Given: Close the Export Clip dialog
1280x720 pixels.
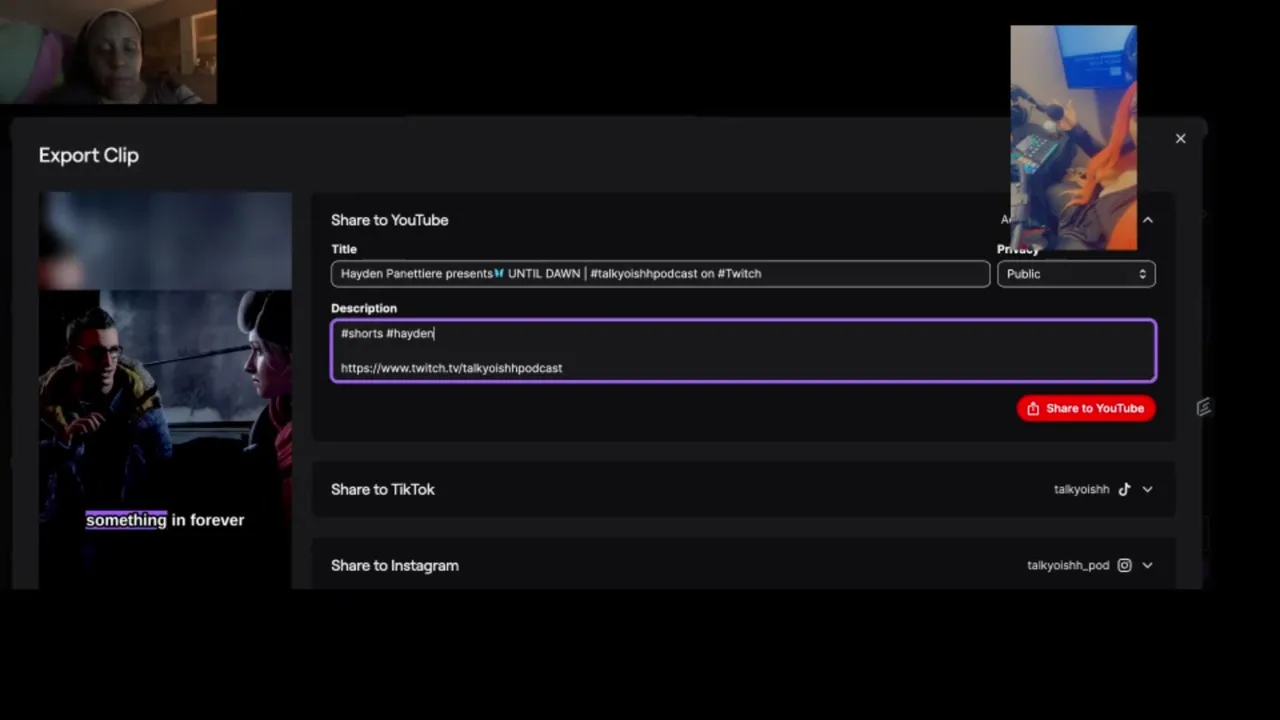Looking at the screenshot, I should click(x=1180, y=139).
